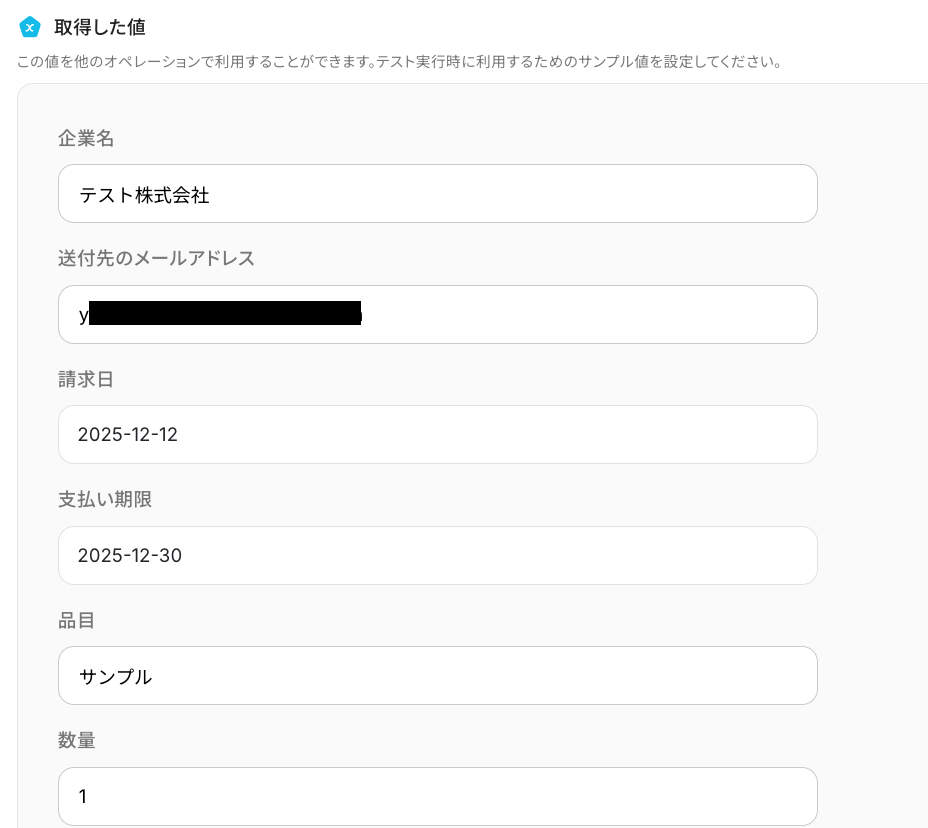This screenshot has height=828, width=928.
Task: Click the 品目 field label
Action: coord(76,620)
